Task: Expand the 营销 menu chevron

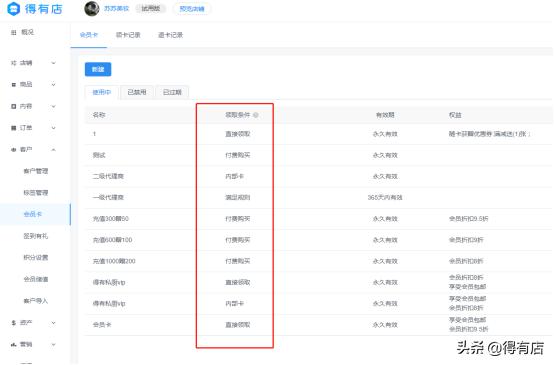Action: click(x=53, y=344)
